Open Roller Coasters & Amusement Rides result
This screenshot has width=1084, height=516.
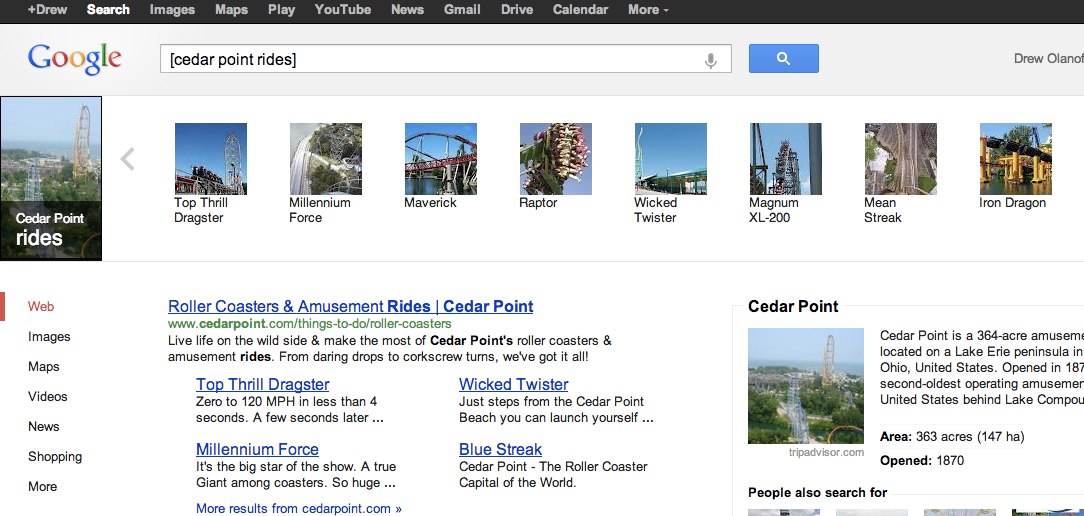click(x=350, y=307)
